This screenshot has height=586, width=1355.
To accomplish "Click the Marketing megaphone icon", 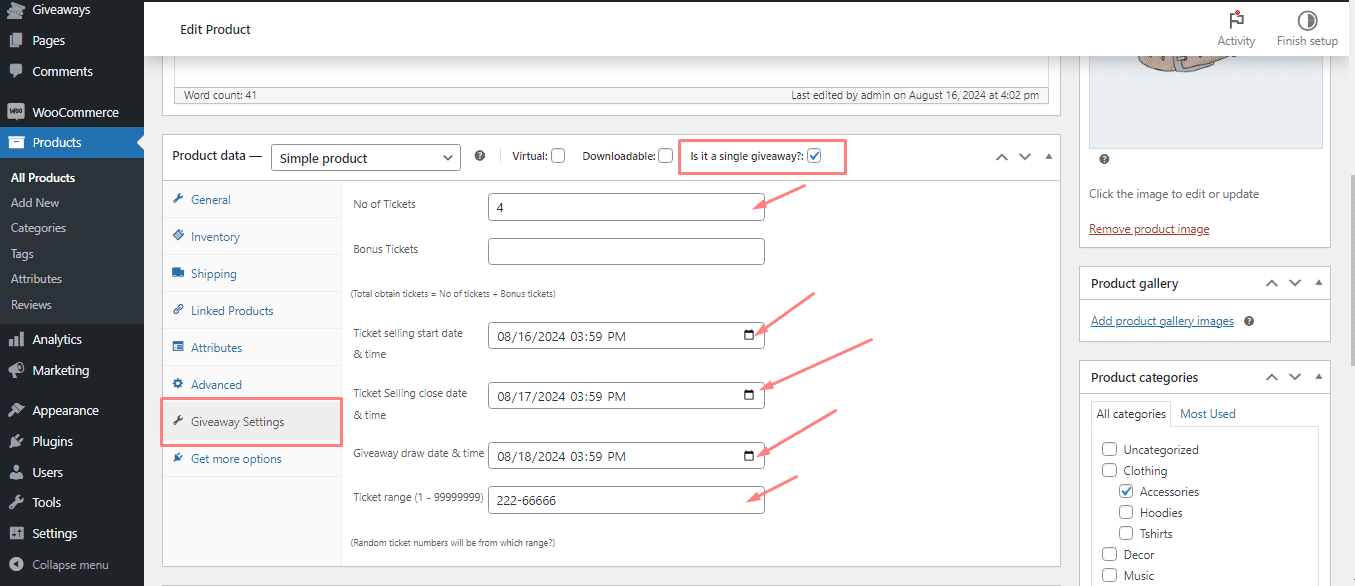I will coord(16,370).
